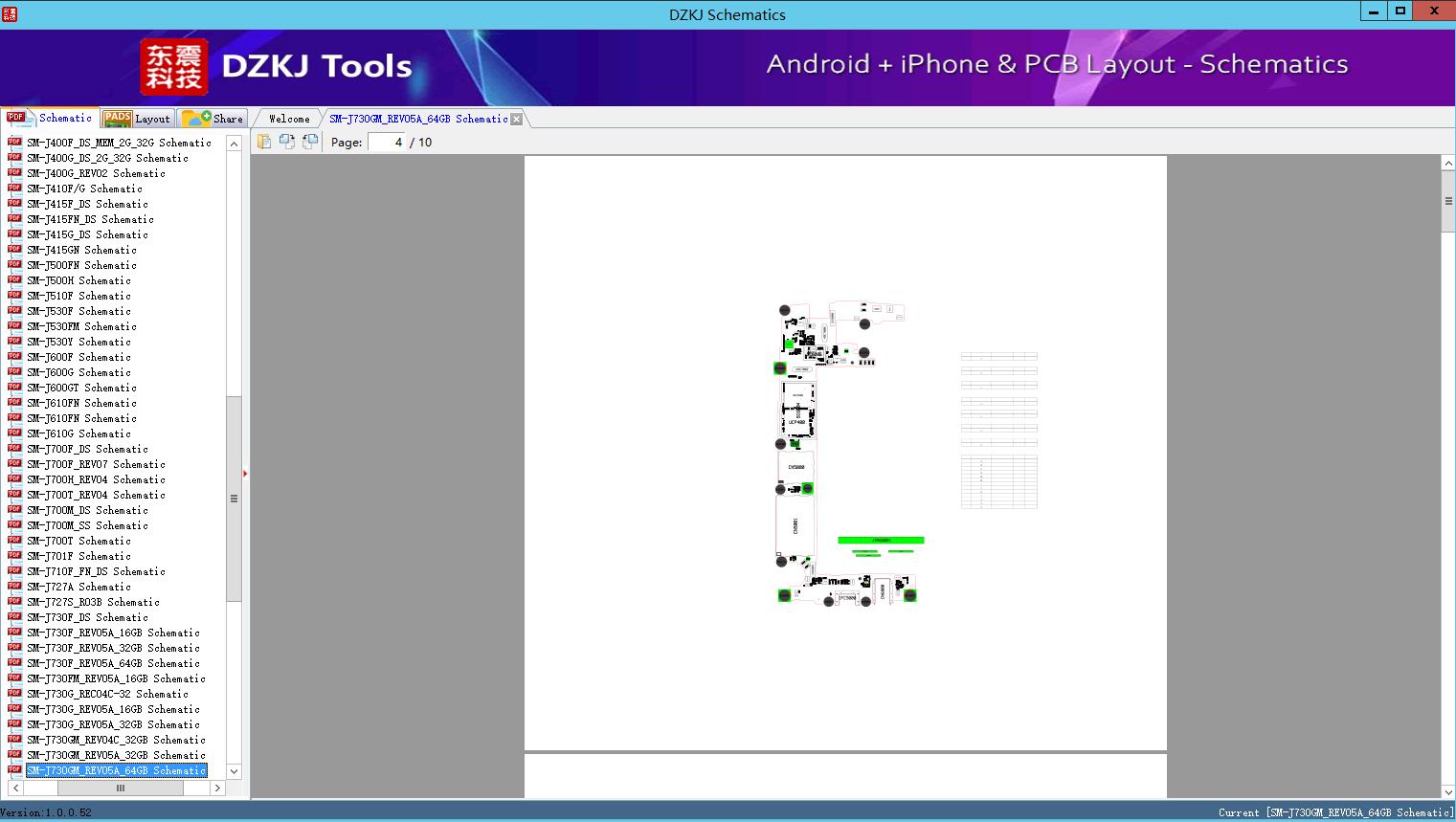This screenshot has width=1456, height=822.
Task: Open SM-J730G_REV05A_16GB Schematic
Action: (x=113, y=709)
